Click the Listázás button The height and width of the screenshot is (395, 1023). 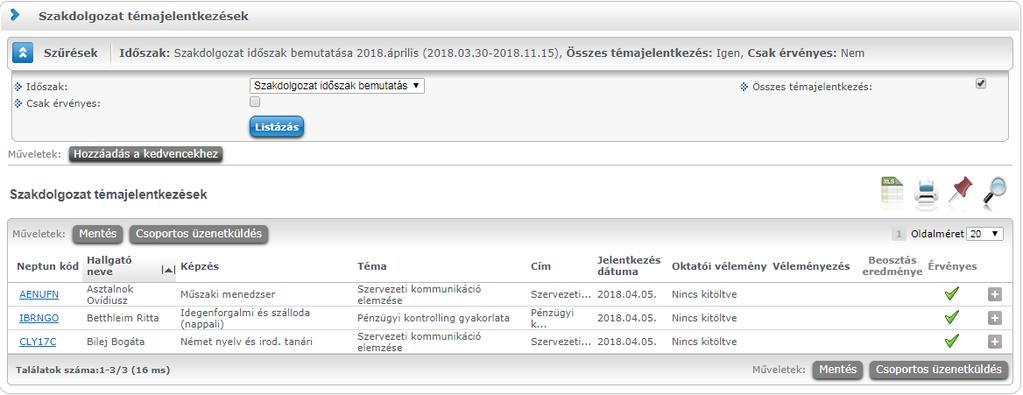tap(277, 127)
